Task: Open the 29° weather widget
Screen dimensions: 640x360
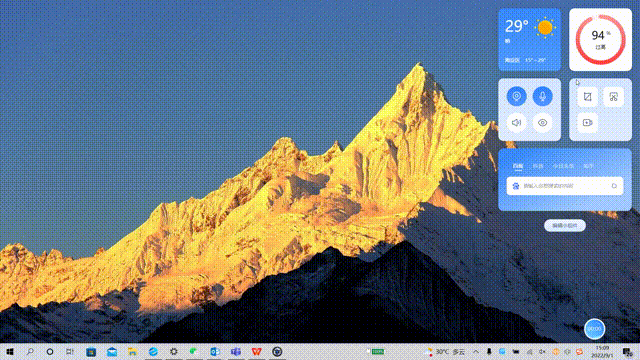Action: click(x=529, y=40)
